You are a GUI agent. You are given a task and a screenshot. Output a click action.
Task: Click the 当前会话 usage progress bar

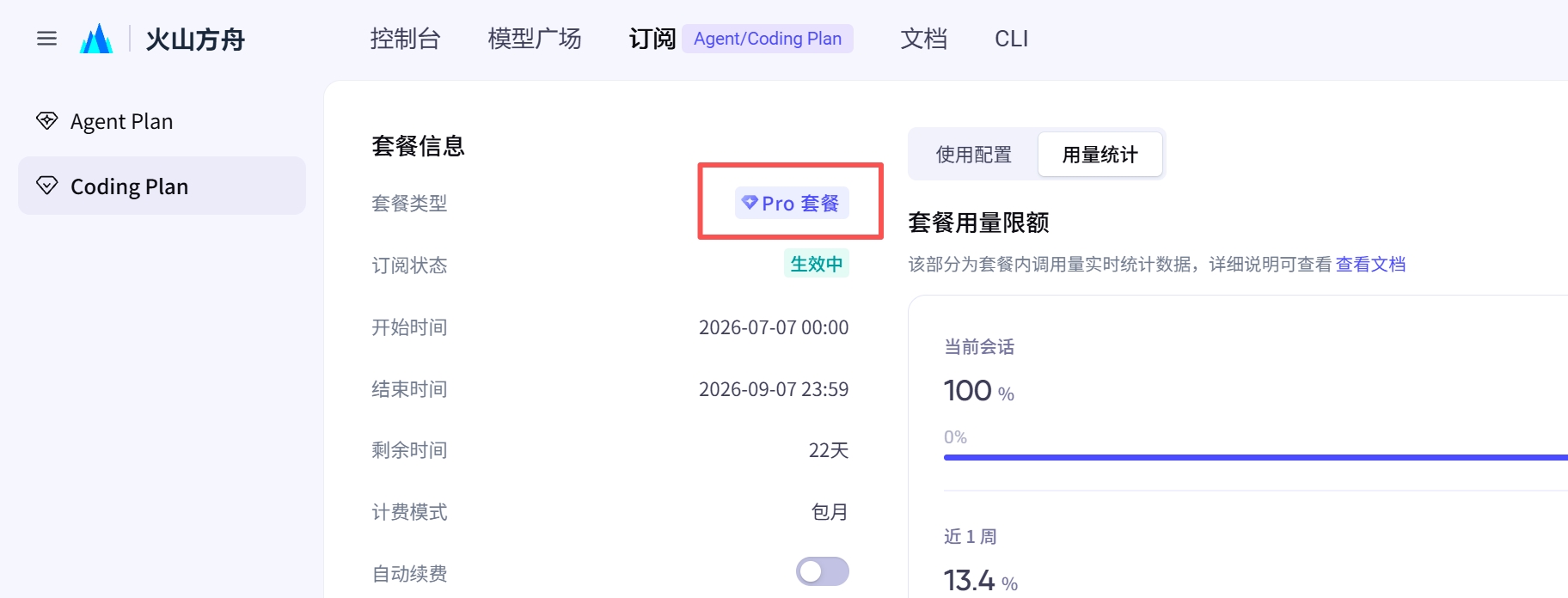click(1256, 457)
